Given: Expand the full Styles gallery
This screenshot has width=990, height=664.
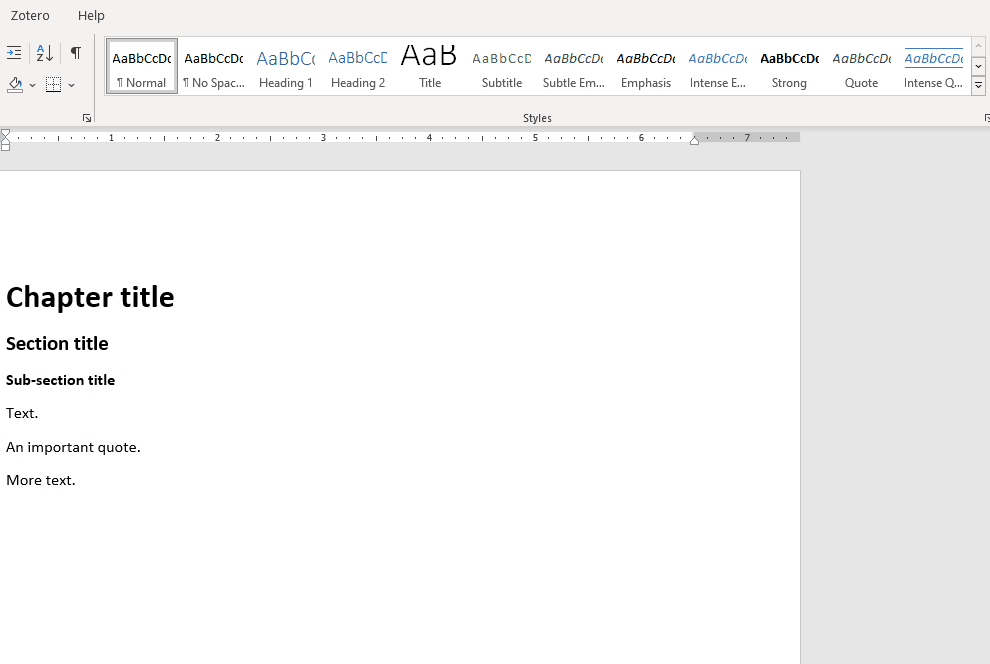Looking at the screenshot, I should 978,85.
